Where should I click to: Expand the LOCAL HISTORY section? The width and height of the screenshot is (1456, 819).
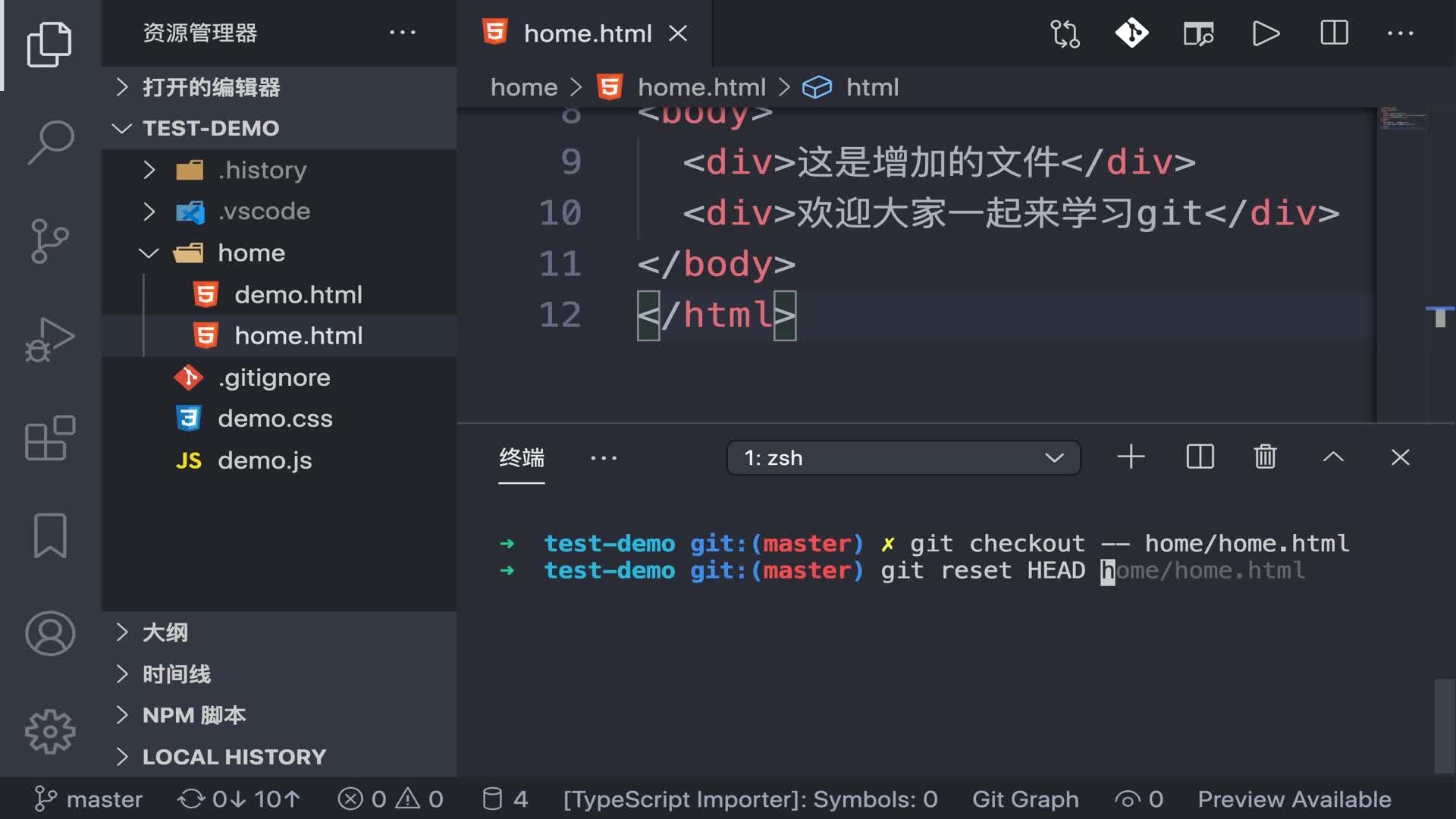(234, 757)
